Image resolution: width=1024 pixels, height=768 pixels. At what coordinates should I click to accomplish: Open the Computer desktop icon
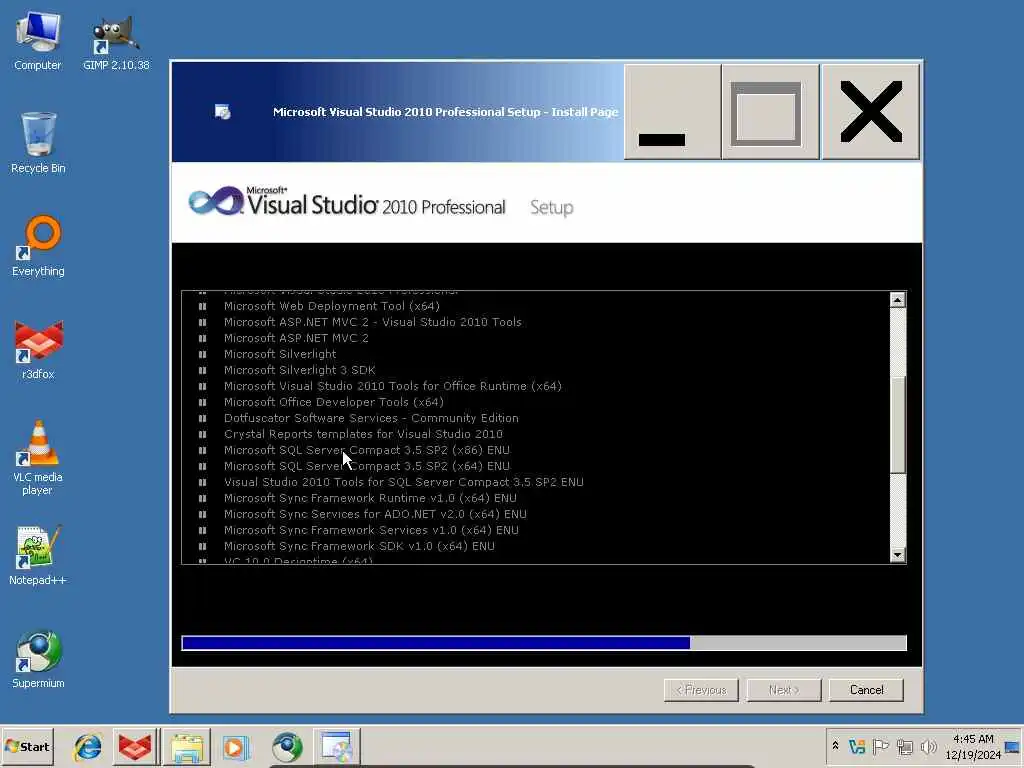(x=38, y=40)
